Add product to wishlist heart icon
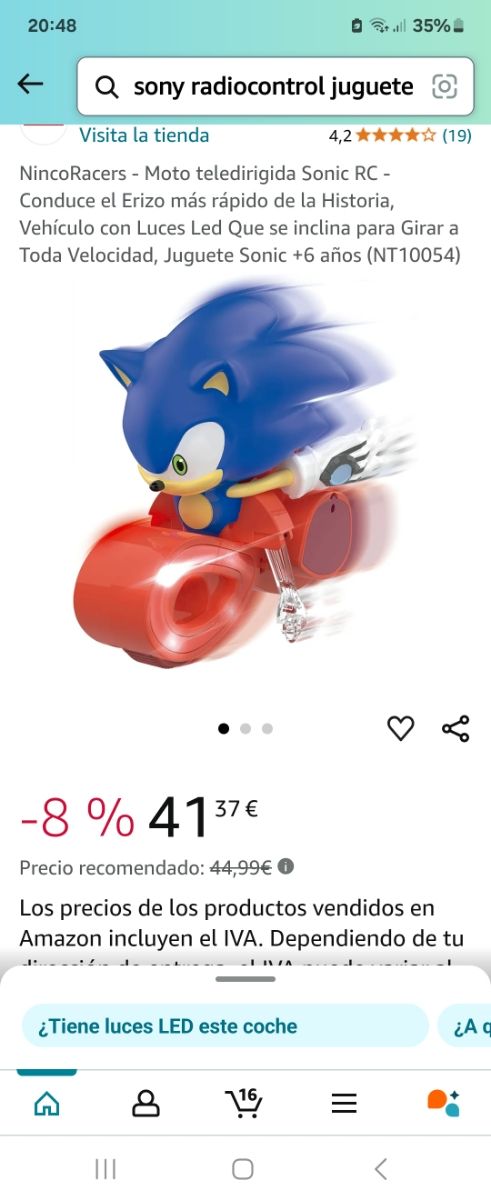 [400, 728]
